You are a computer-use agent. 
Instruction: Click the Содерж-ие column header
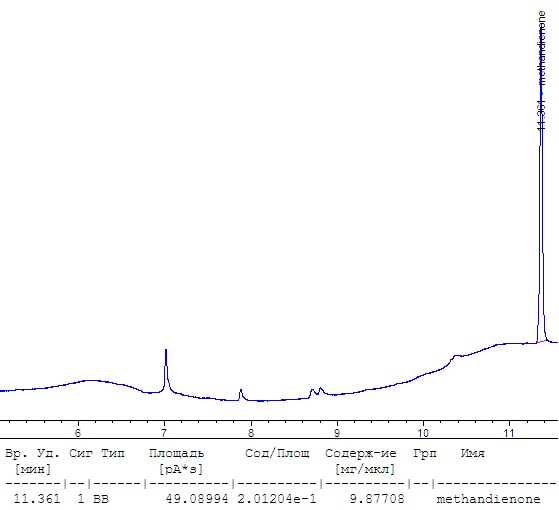tap(360, 454)
